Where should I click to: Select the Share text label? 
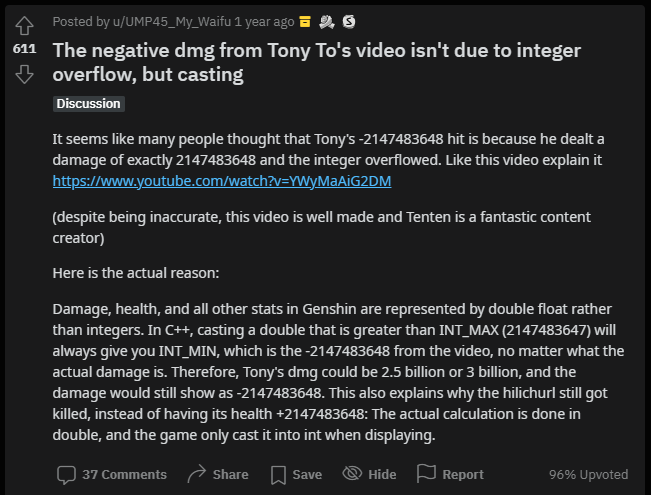tap(231, 475)
